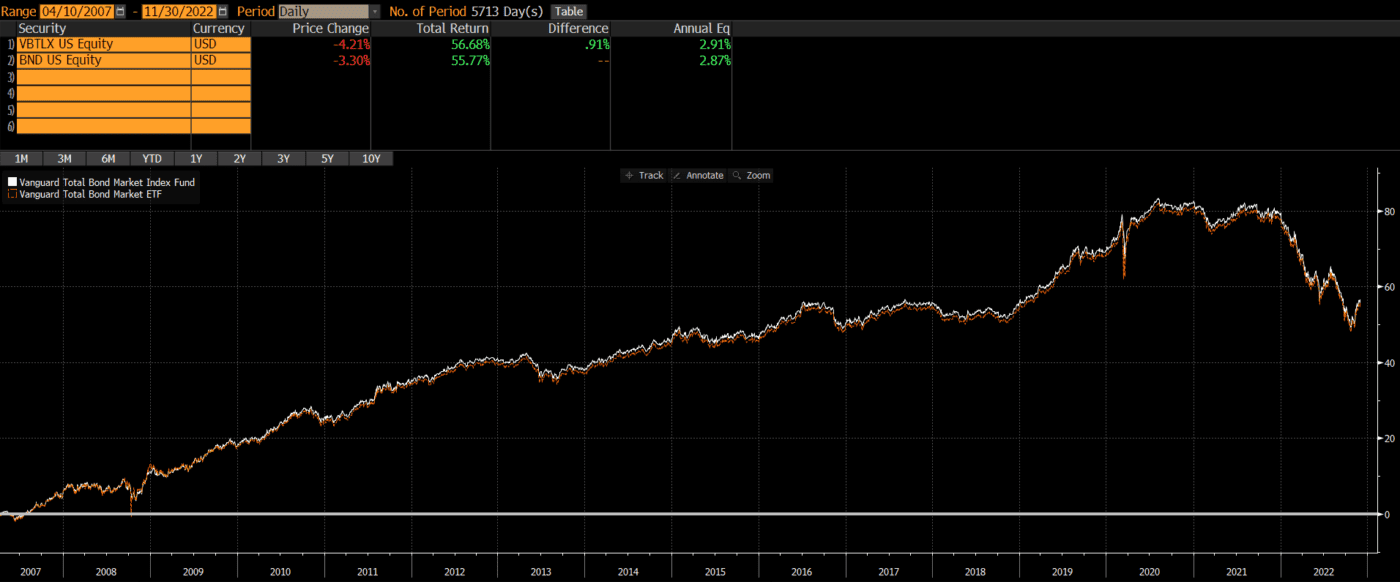The height and width of the screenshot is (582, 1400).
Task: Activate the Annotate pencil tool
Action: coord(697,175)
